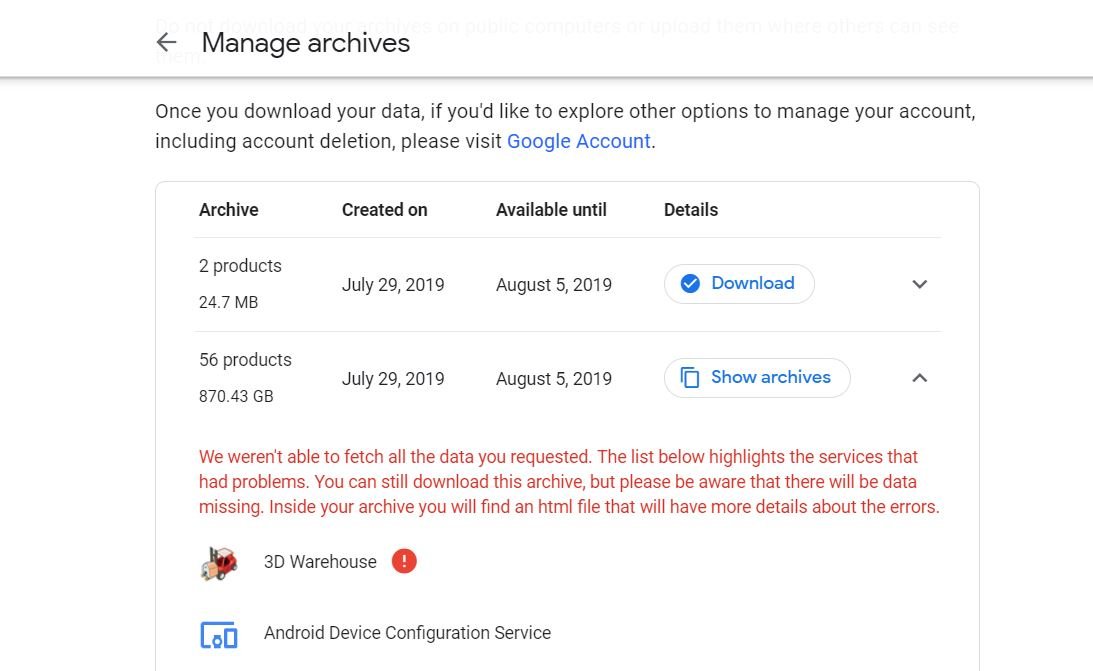
Task: Open the Google Account link
Action: point(578,141)
